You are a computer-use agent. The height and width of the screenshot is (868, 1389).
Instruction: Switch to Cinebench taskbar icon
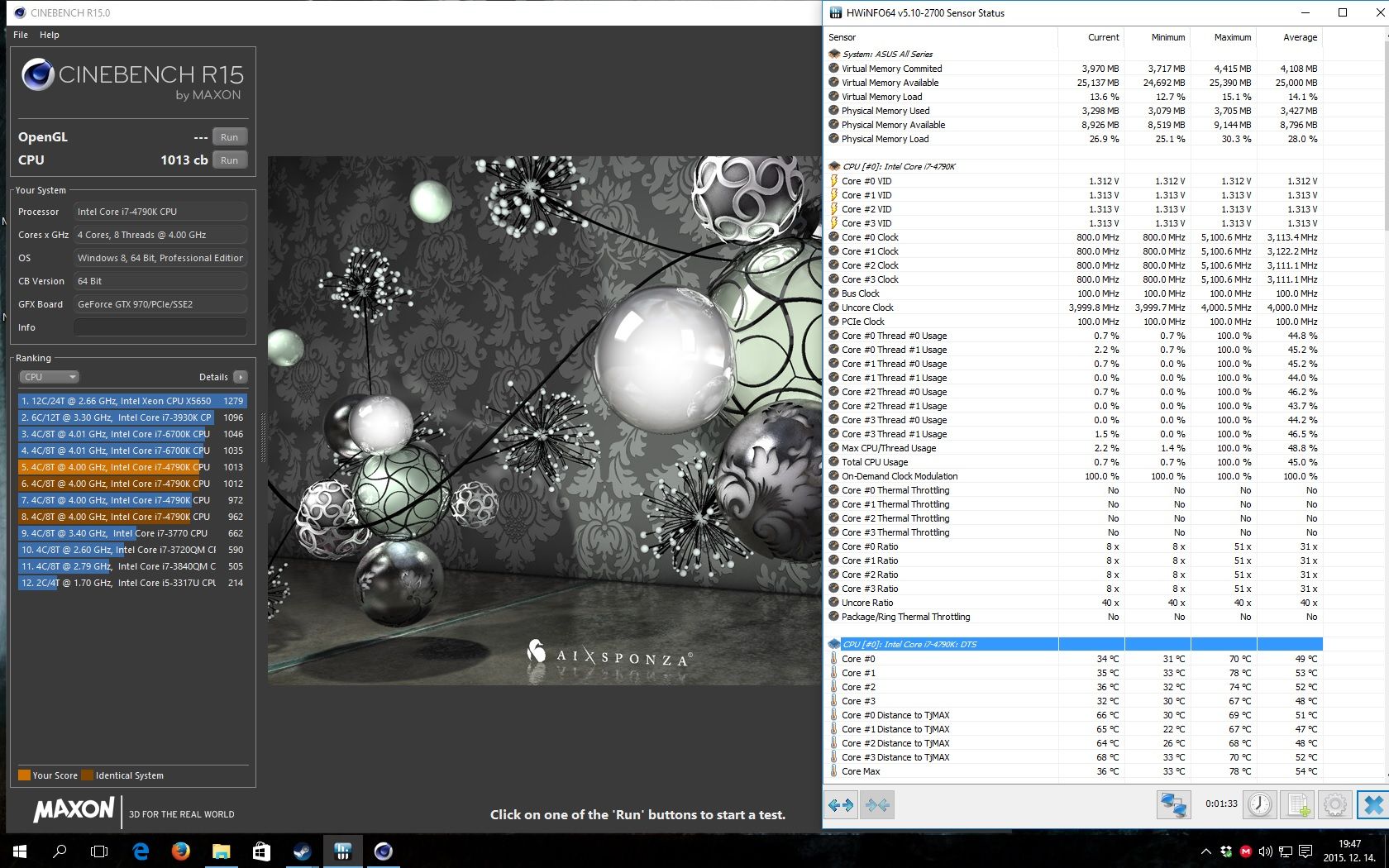tap(383, 851)
